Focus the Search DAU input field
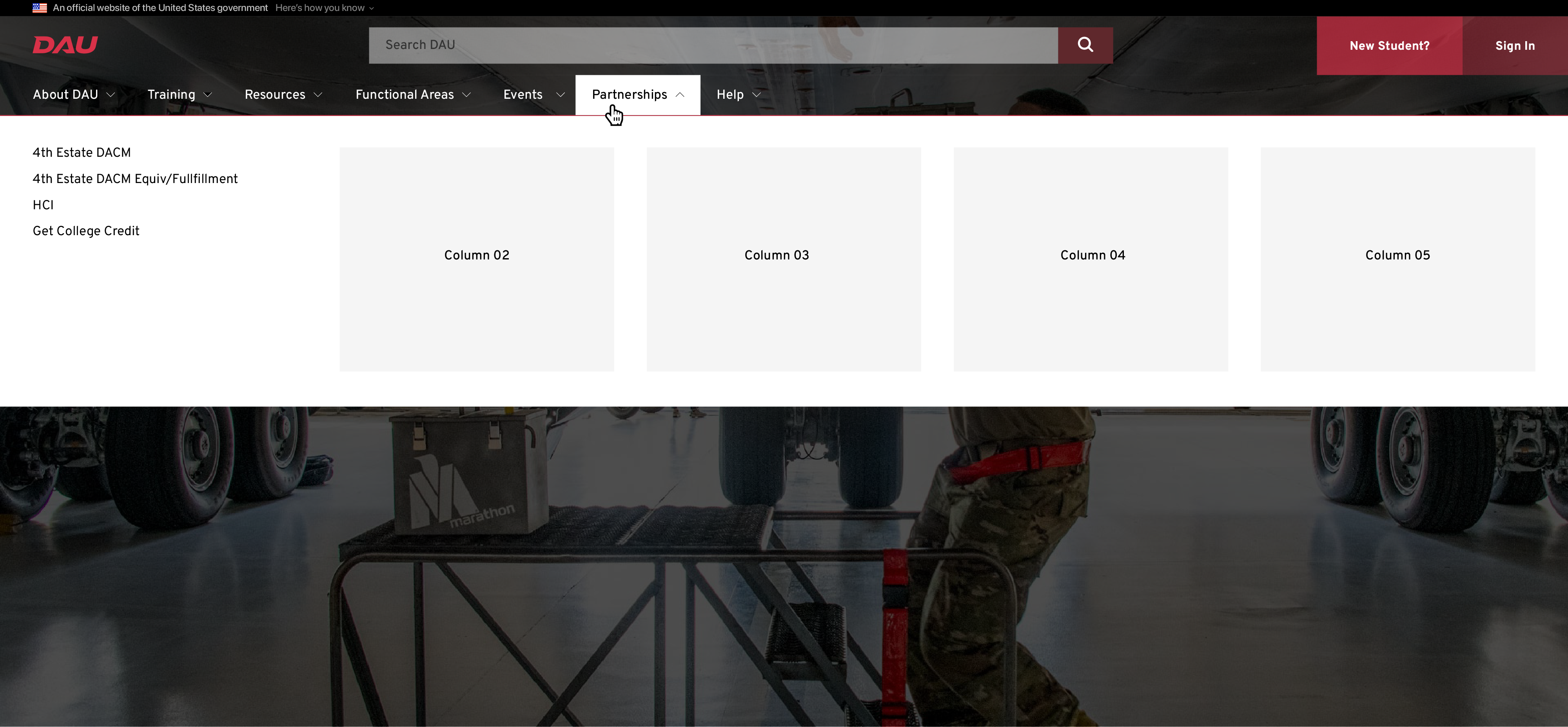 pyautogui.click(x=713, y=45)
